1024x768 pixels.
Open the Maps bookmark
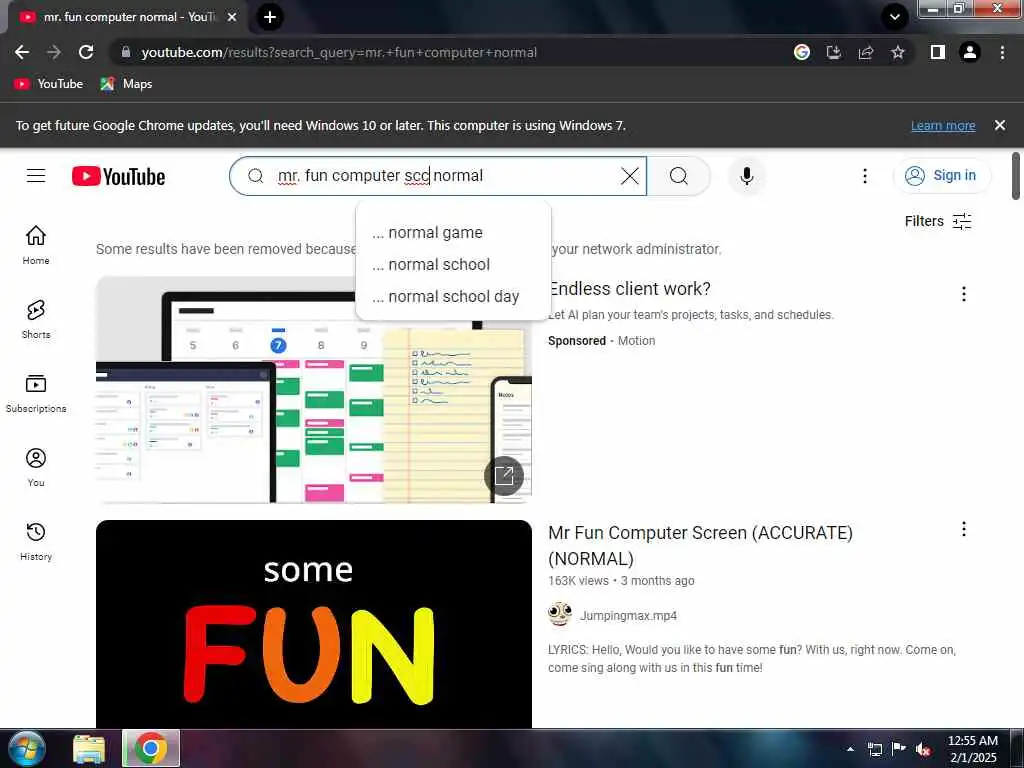pos(126,84)
